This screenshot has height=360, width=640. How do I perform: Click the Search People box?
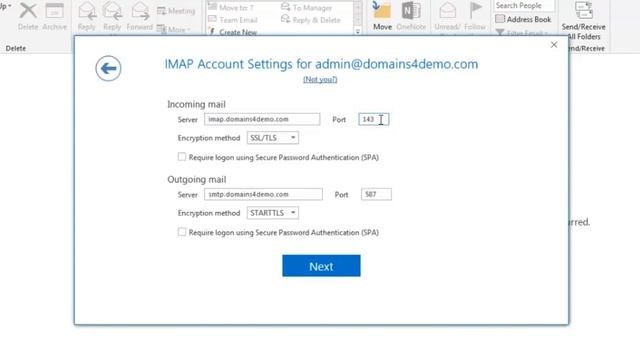(x=524, y=5)
